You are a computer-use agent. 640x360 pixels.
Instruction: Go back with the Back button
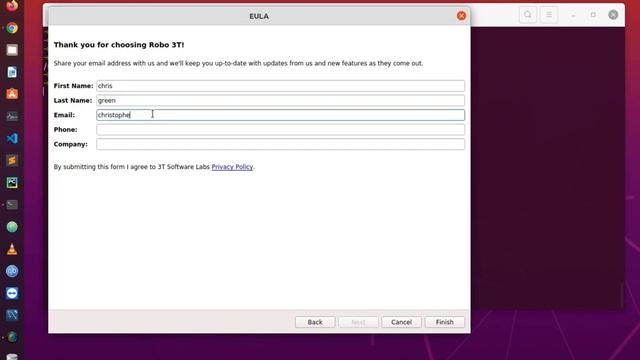tap(315, 322)
